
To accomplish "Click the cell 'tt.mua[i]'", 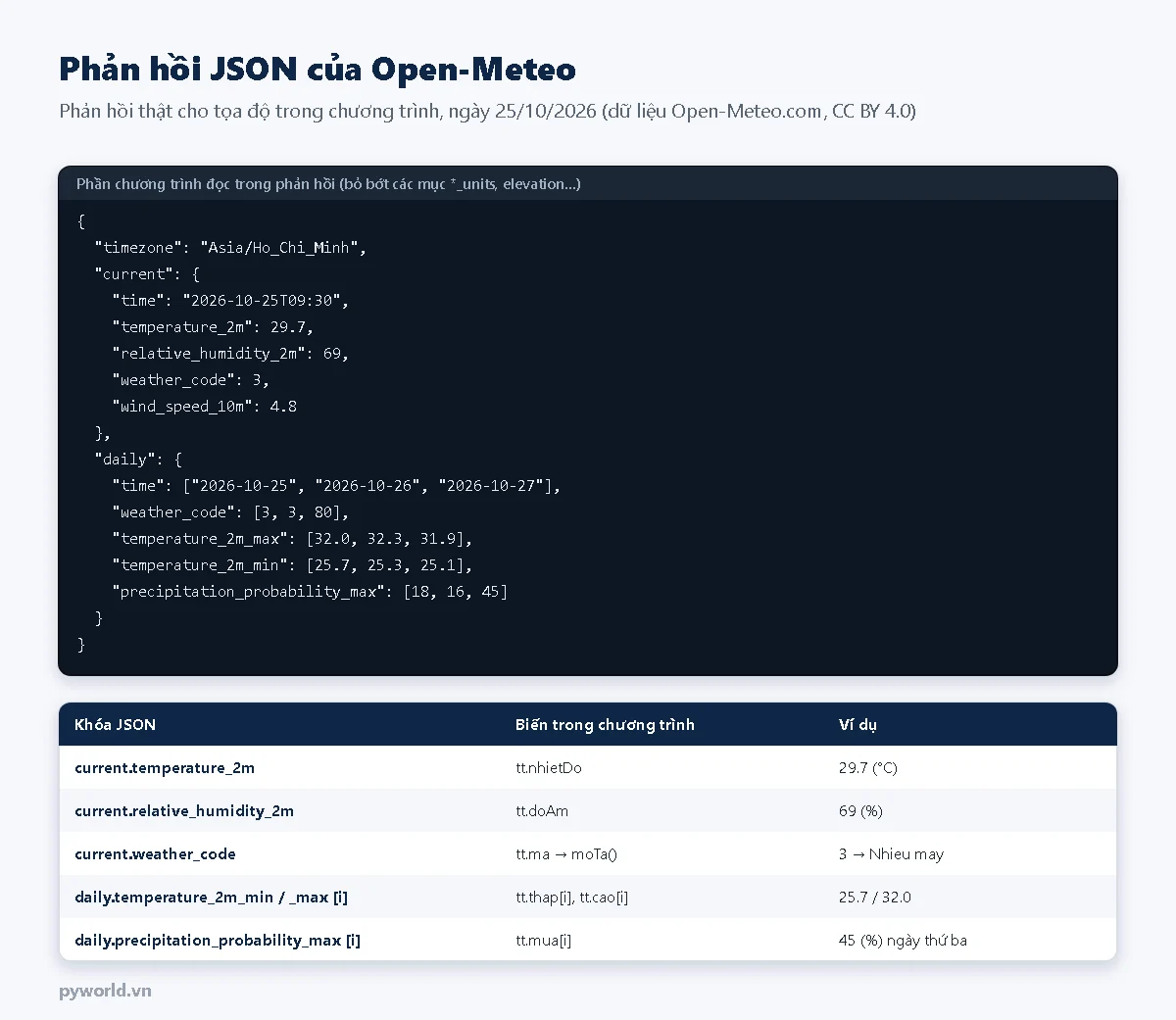I will point(544,941).
